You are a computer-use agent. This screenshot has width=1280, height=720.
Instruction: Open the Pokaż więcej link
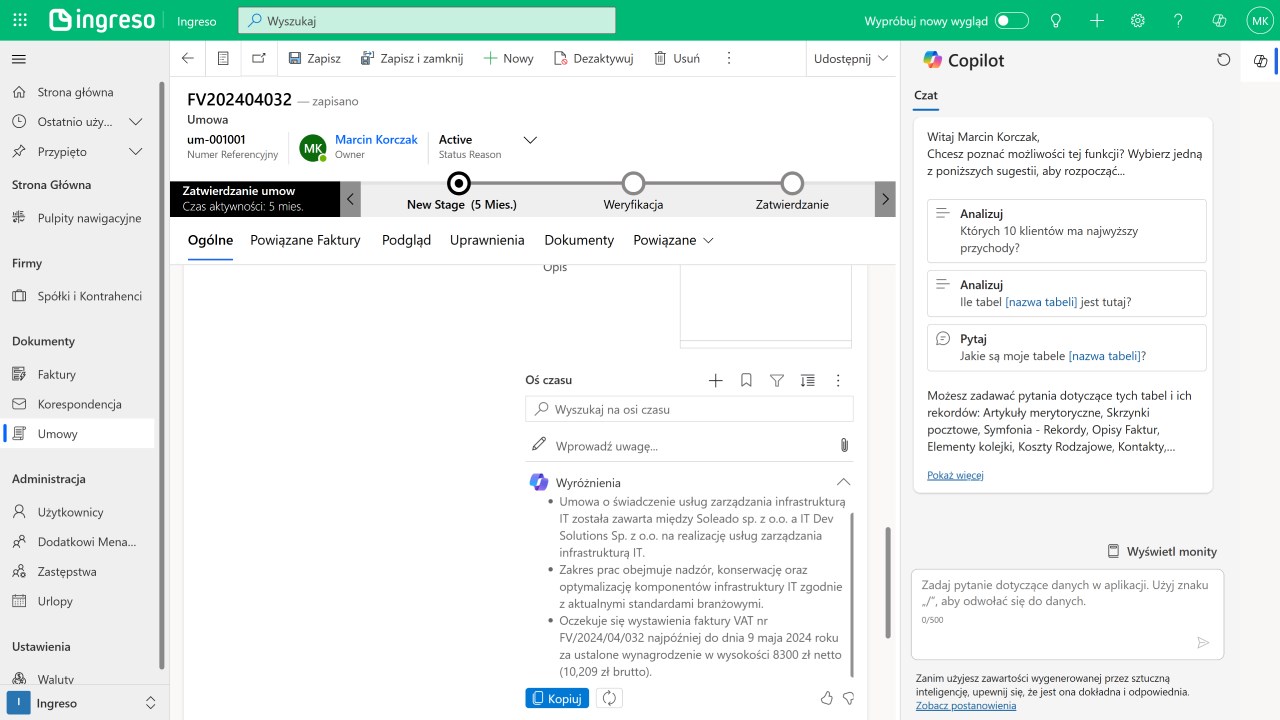pyautogui.click(x=955, y=475)
